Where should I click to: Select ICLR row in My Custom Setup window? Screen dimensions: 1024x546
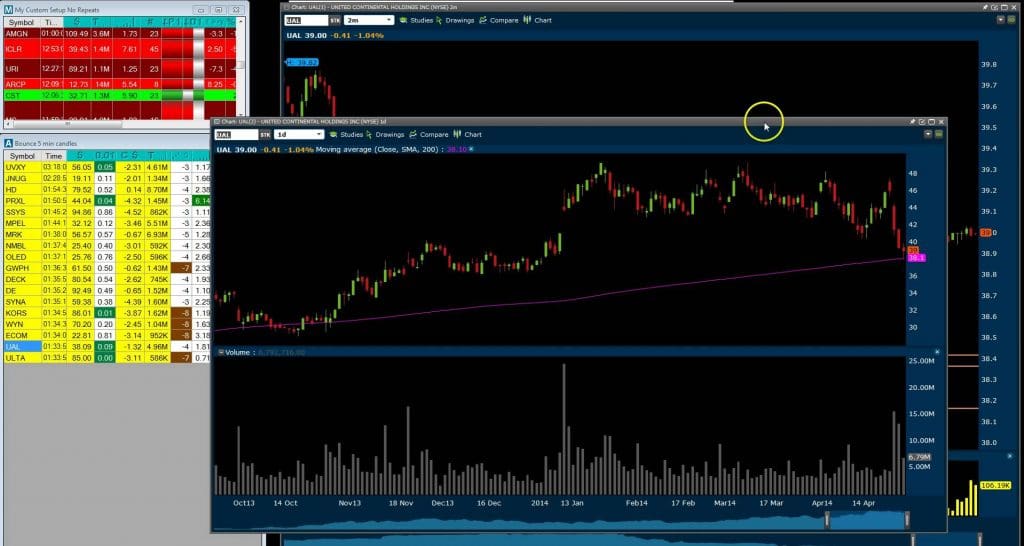click(x=120, y=49)
